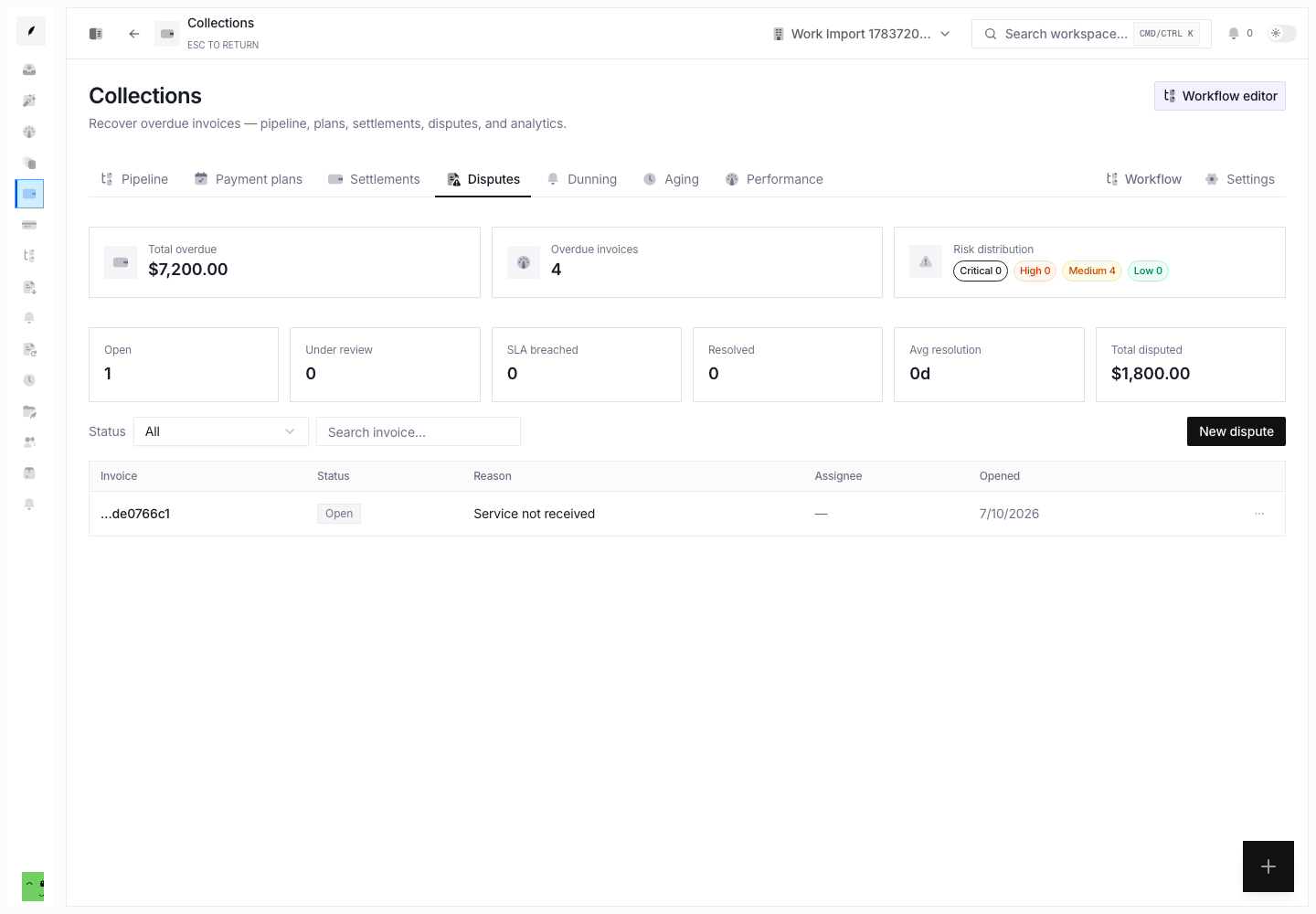1316x914 pixels.
Task: Click the Overdue invoices gauge icon
Action: [x=524, y=262]
